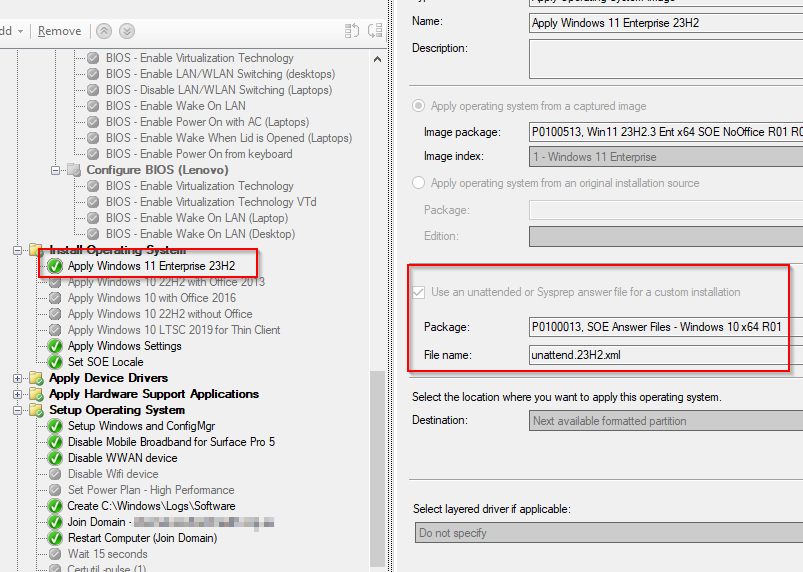This screenshot has width=803, height=572.
Task: Collapse the Setup Operating System group
Action: point(17,410)
